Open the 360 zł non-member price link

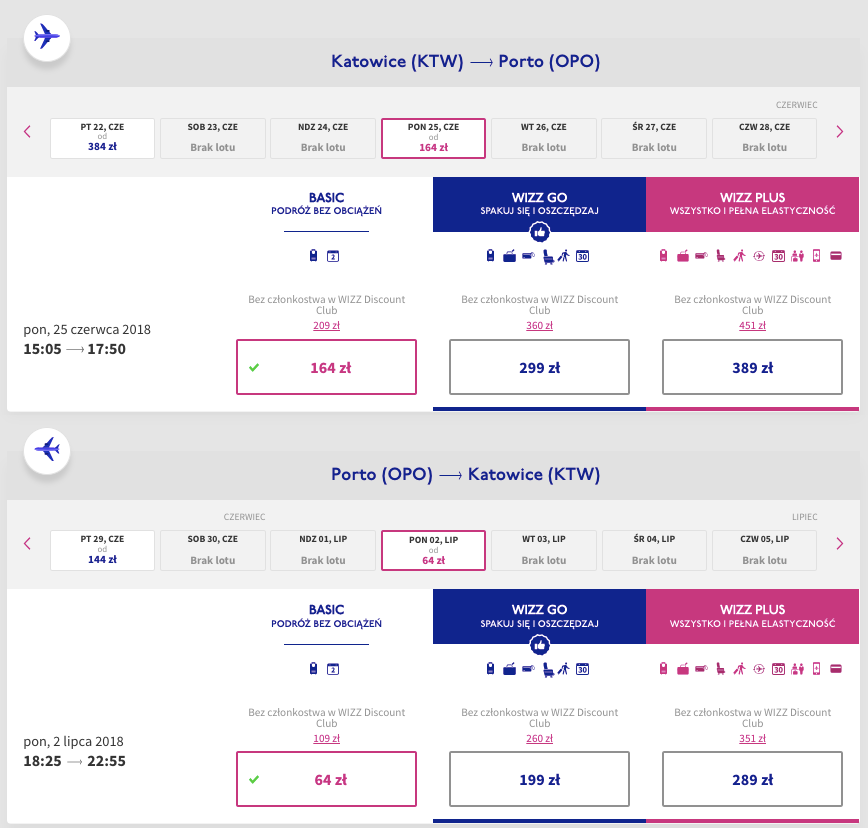pos(540,325)
